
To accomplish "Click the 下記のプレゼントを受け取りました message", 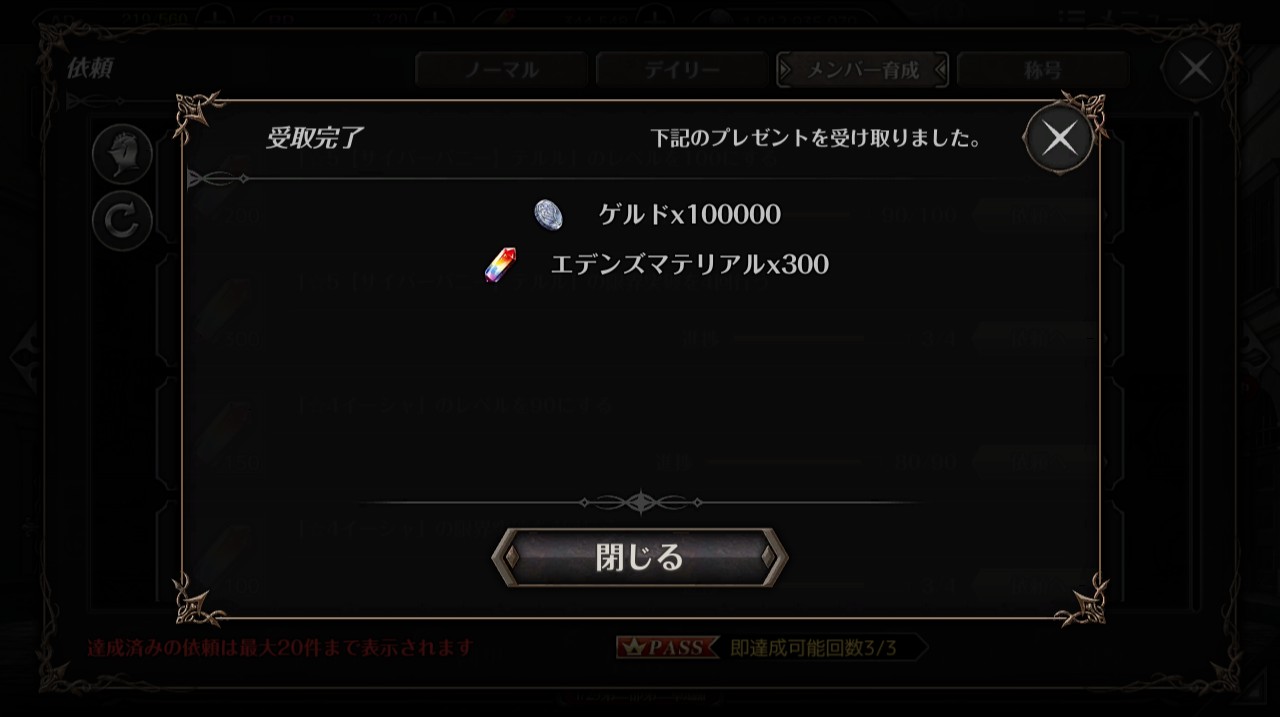I will pyautogui.click(x=815, y=139).
